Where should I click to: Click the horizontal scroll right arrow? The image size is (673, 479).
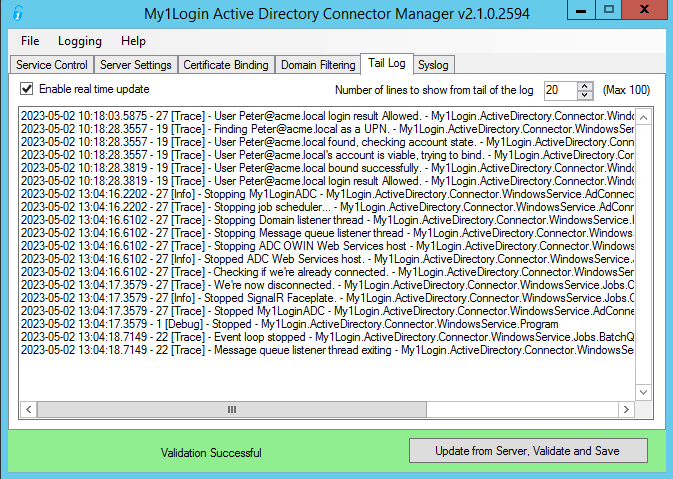(x=626, y=409)
